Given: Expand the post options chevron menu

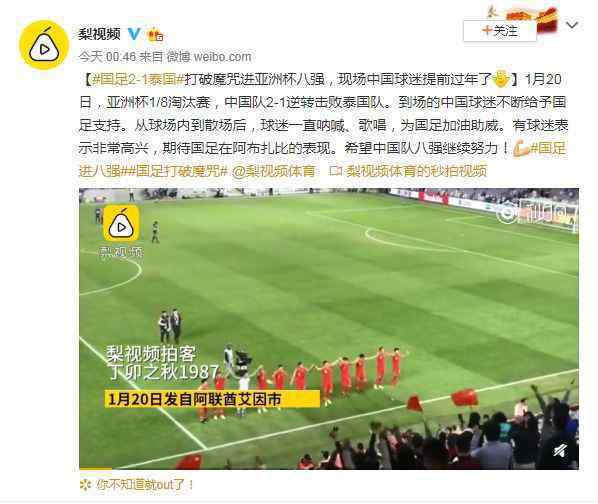Looking at the screenshot, I should [572, 25].
